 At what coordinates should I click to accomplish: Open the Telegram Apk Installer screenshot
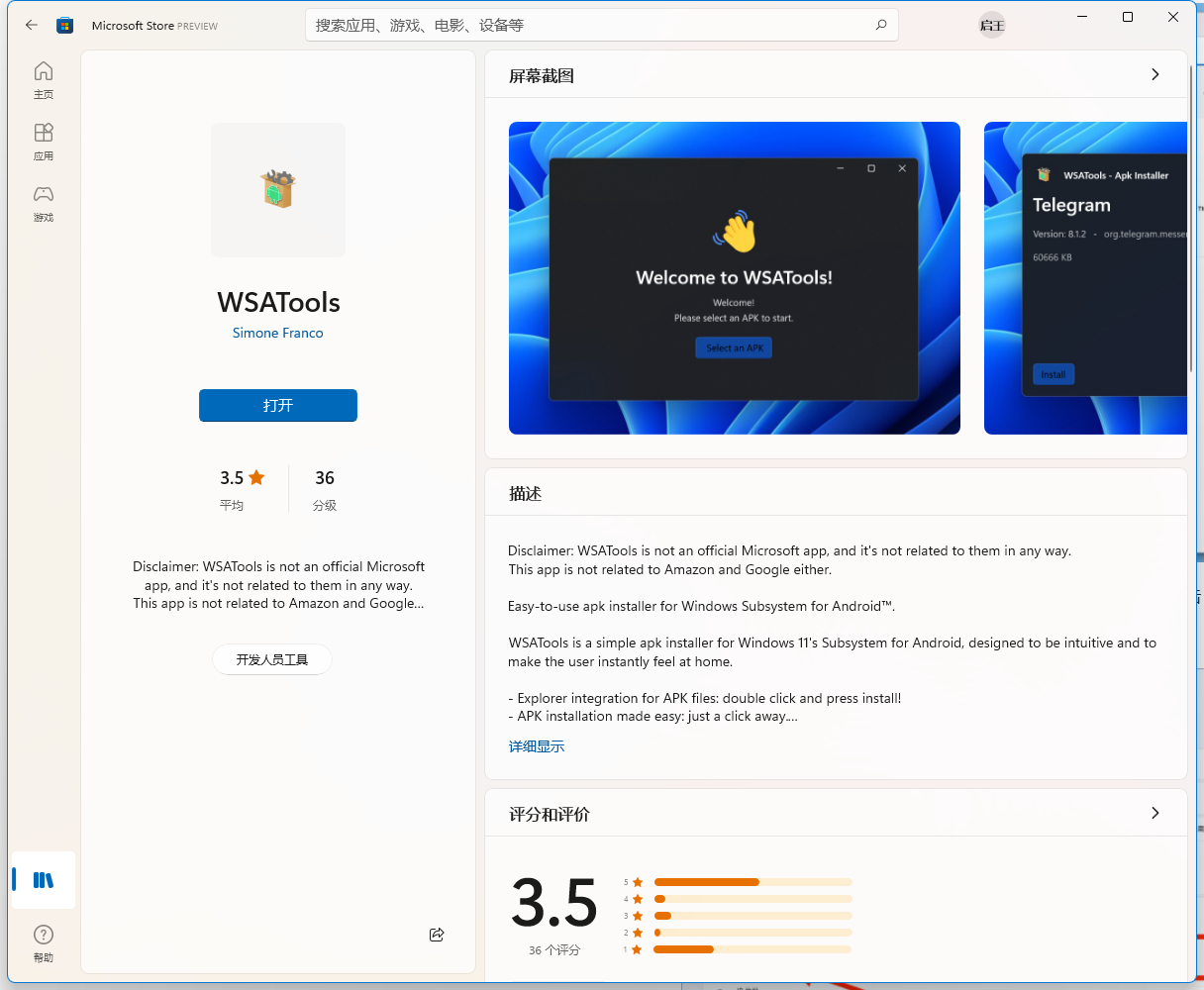[x=1085, y=278]
